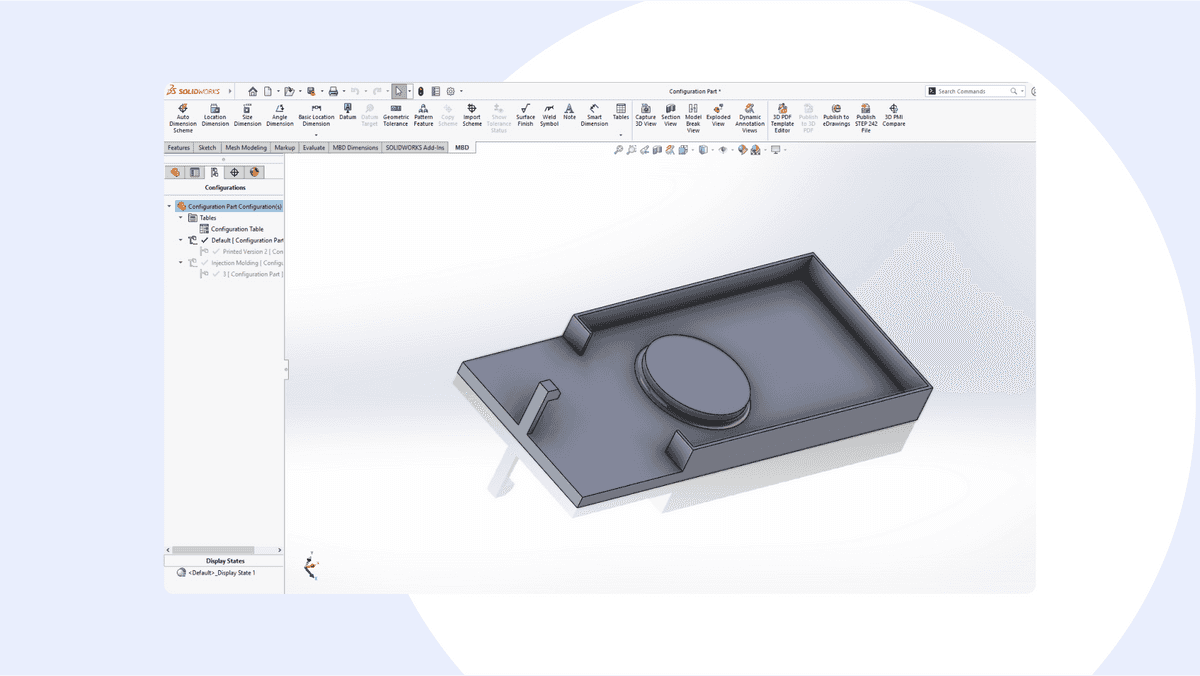The width and height of the screenshot is (1200, 676).
Task: Expand the Basic Location Dimension dropdown arrow
Action: [x=316, y=135]
